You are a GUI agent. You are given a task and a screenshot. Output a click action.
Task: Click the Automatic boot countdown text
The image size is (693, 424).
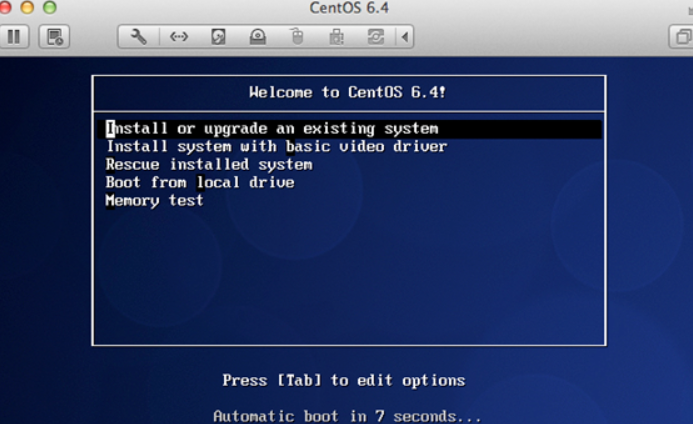(x=347, y=416)
